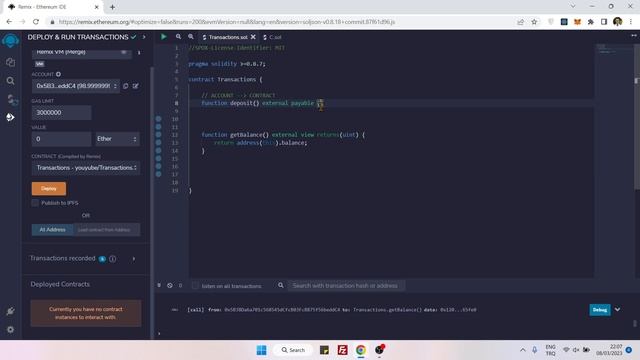
Task: Open the Plugin Manager
Action: click(11, 311)
